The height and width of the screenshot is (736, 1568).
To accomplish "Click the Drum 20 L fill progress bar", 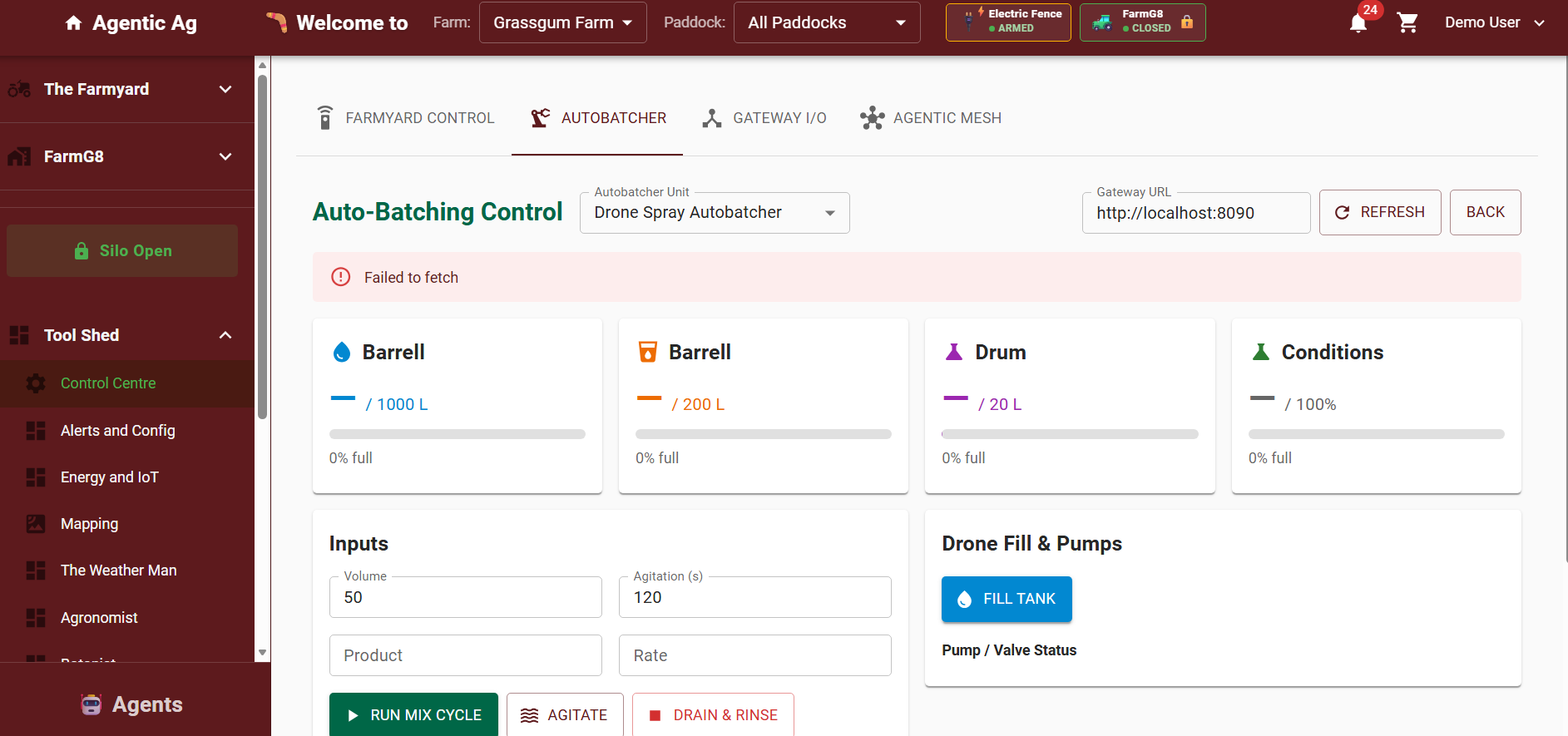I will coord(1070,434).
